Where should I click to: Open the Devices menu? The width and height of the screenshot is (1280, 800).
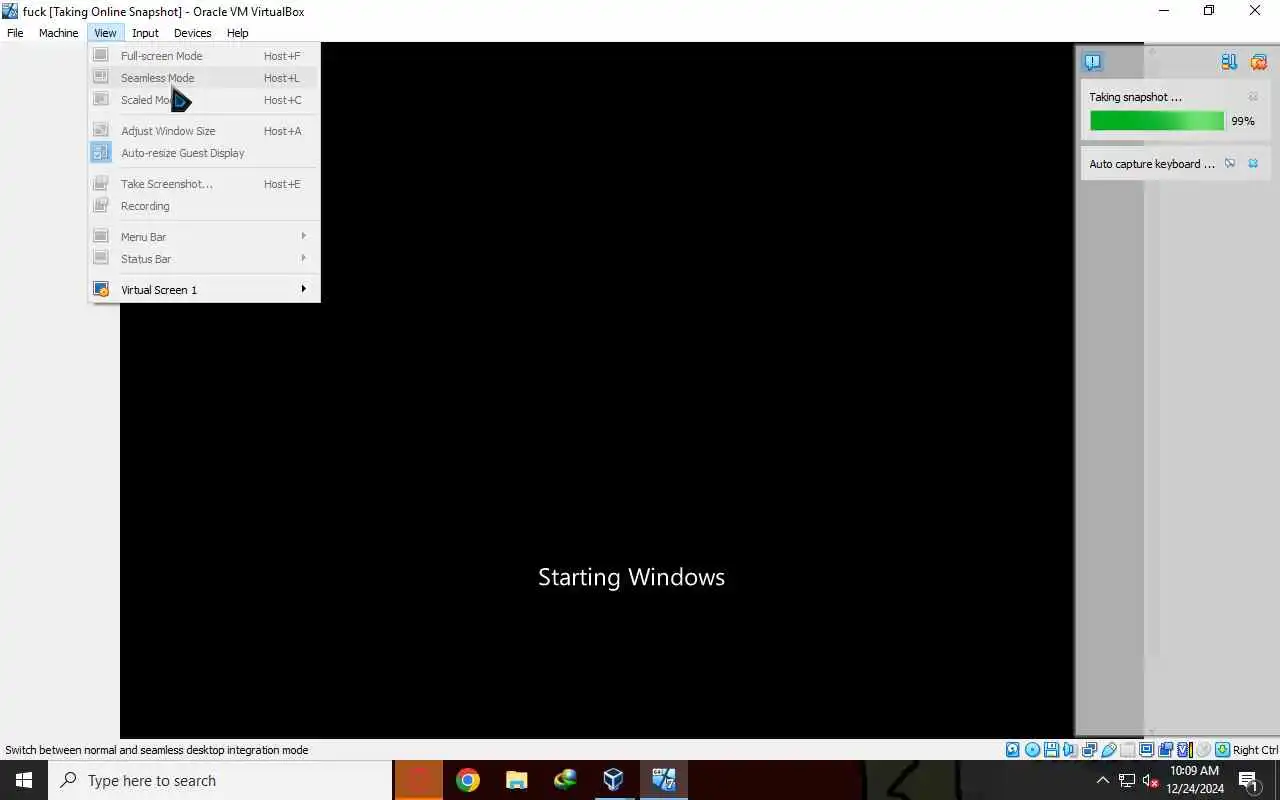tap(192, 33)
